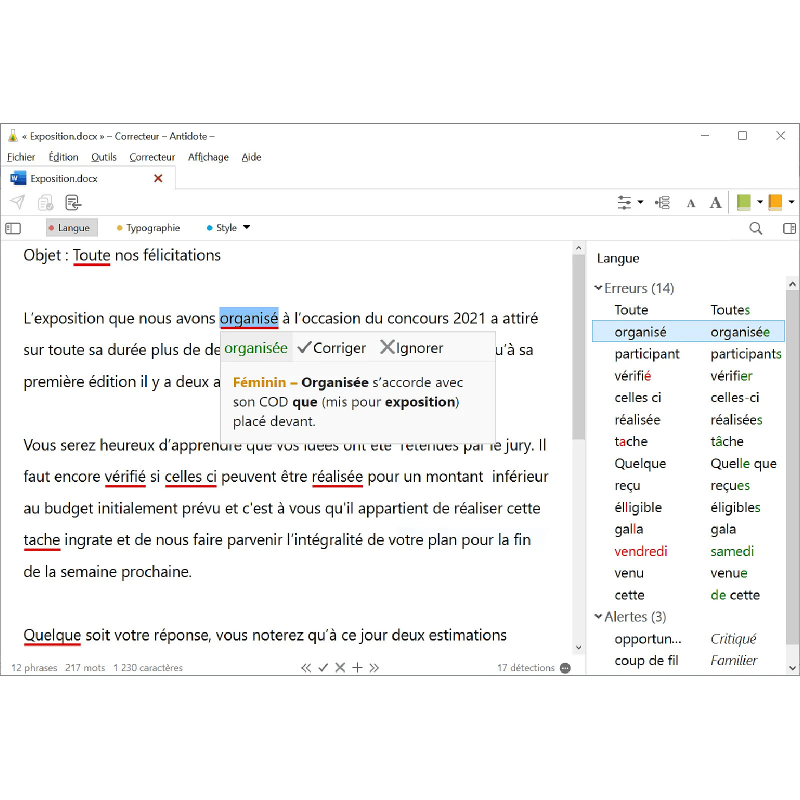Click the orange guides book icon
The width and height of the screenshot is (800, 800).
tap(775, 203)
